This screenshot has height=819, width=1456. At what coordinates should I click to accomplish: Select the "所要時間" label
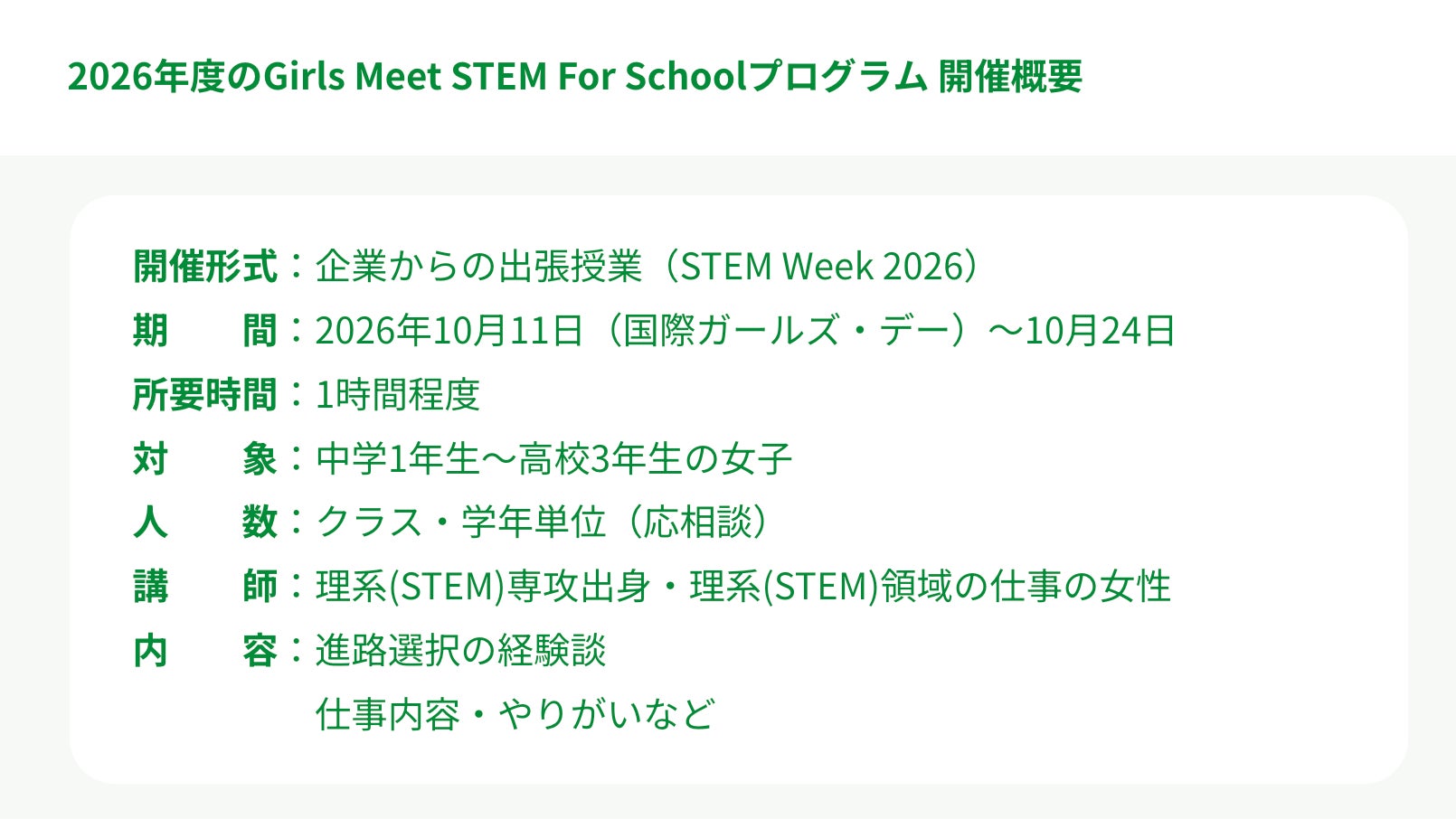(x=205, y=395)
